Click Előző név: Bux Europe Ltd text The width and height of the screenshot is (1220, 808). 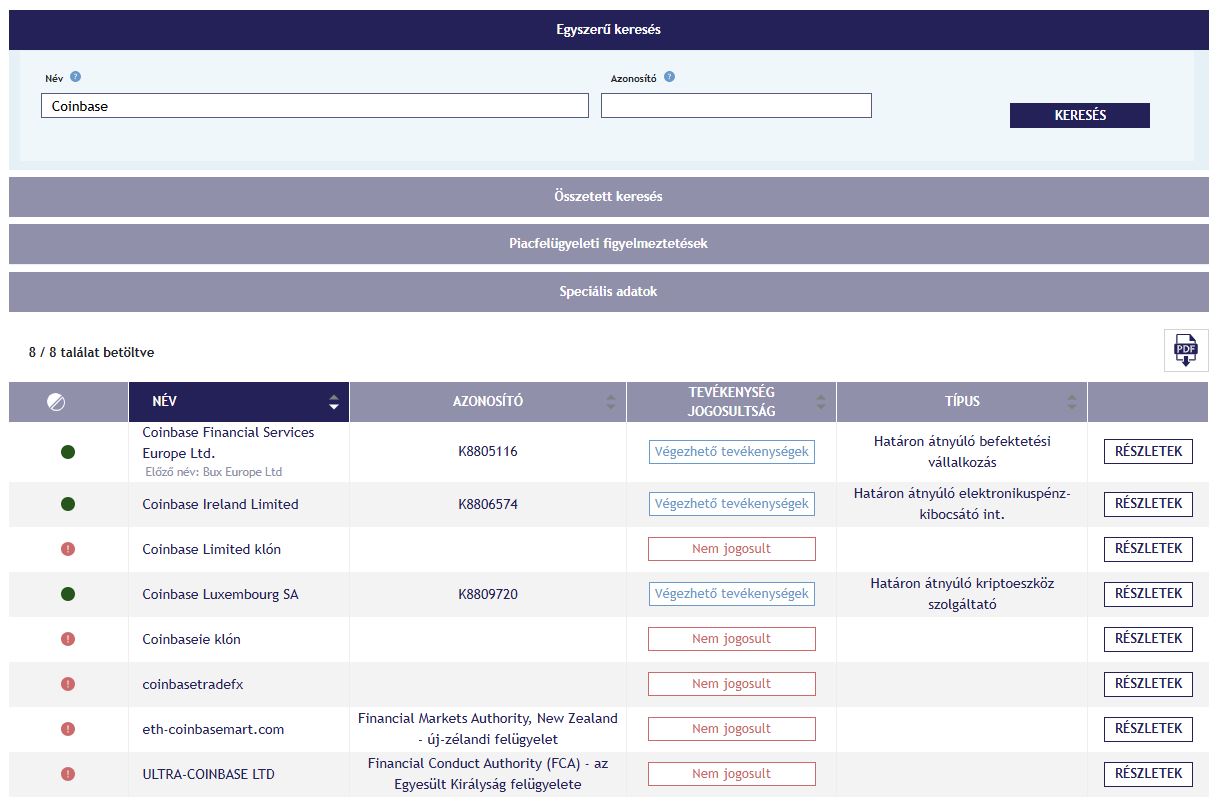[x=212, y=472]
